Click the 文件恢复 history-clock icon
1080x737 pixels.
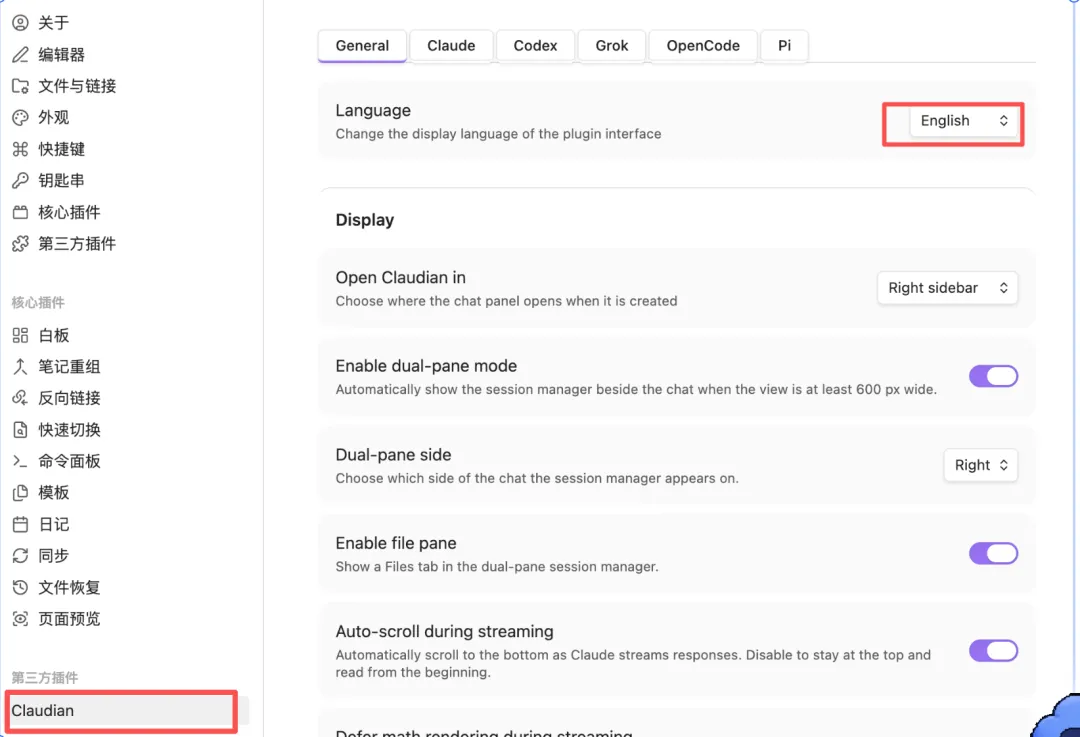21,588
